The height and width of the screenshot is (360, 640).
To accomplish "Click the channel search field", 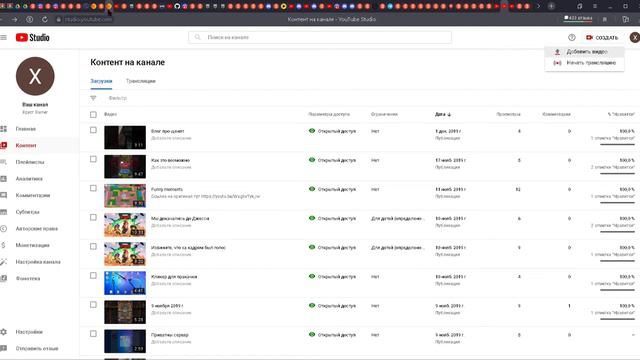I will pyautogui.click(x=320, y=37).
